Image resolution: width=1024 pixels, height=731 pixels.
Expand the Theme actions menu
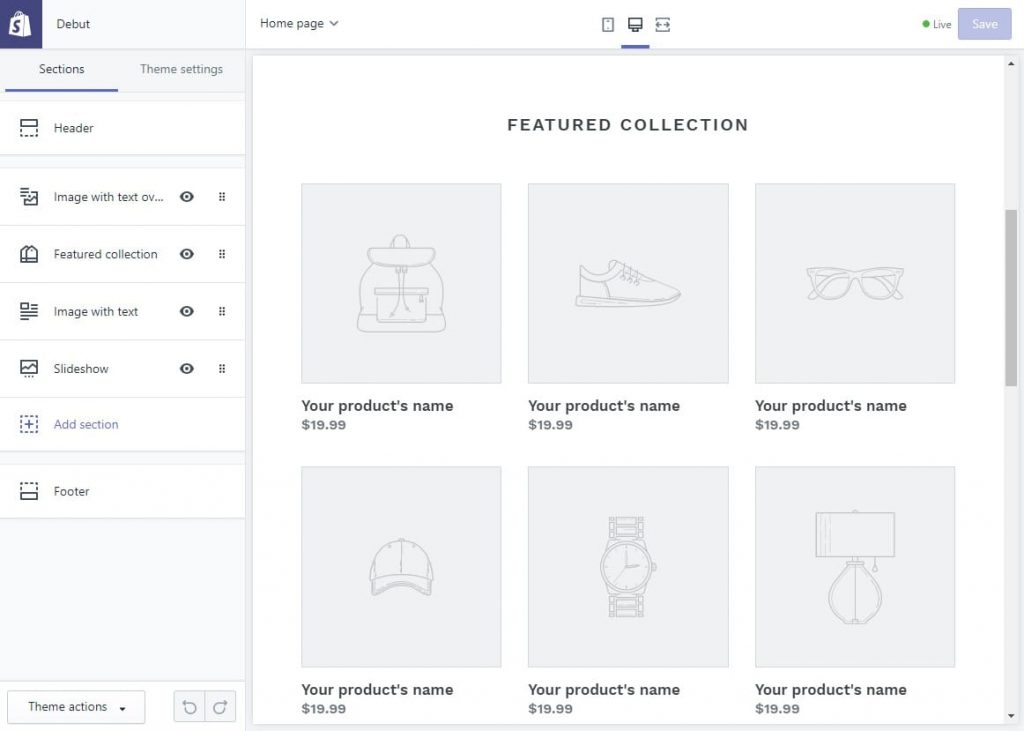click(x=76, y=707)
